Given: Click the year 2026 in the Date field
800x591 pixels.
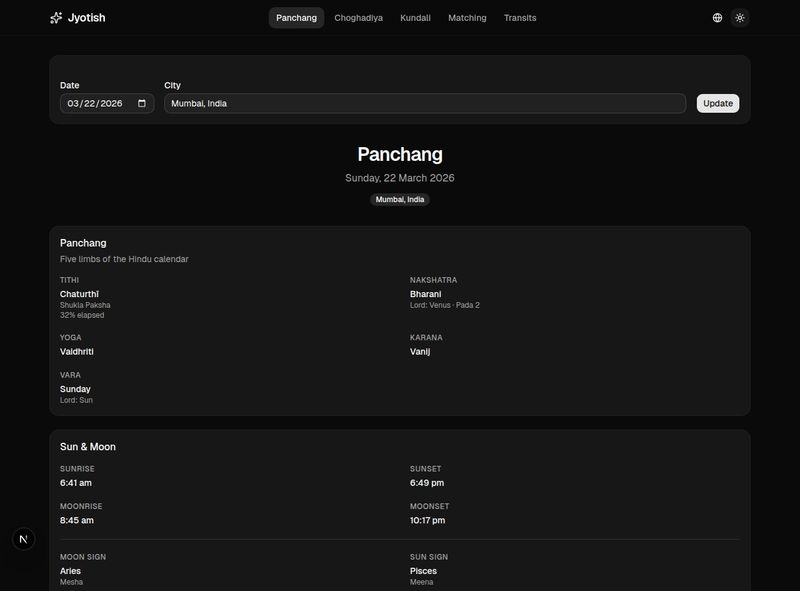Looking at the screenshot, I should pyautogui.click(x=111, y=103).
